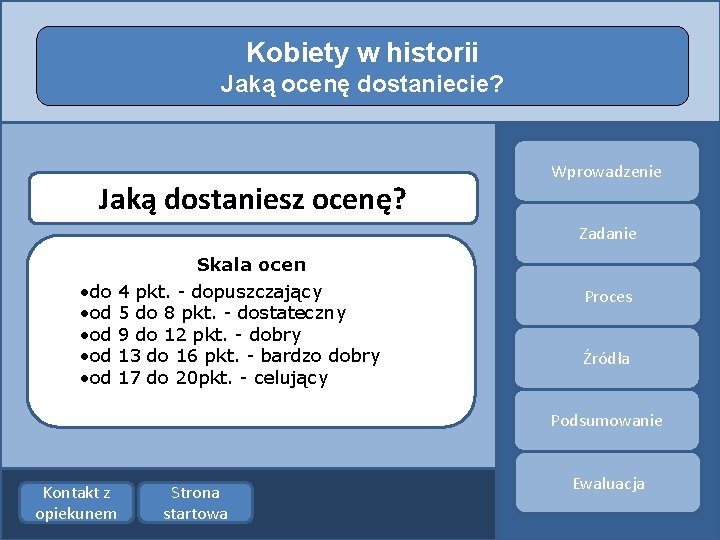Select the subtitle Jaką ocenę dostaniecie?

(x=362, y=84)
